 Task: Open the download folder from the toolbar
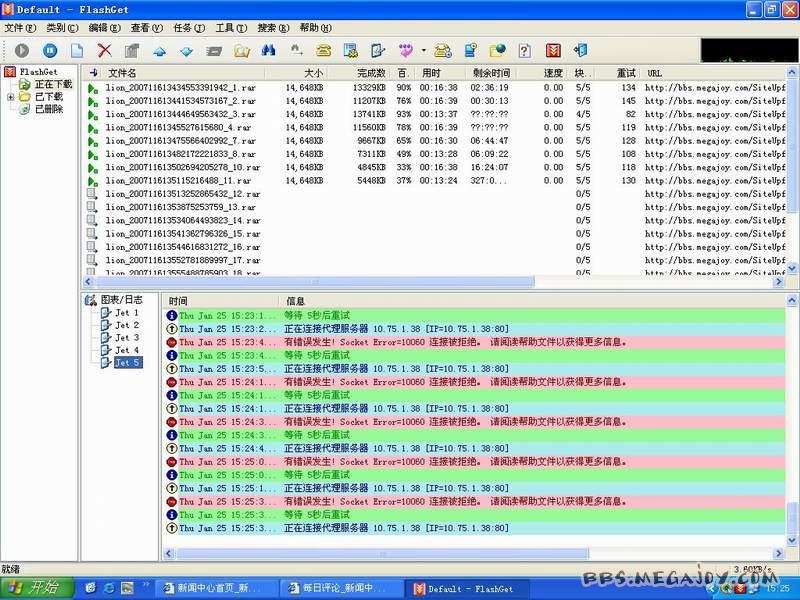241,51
